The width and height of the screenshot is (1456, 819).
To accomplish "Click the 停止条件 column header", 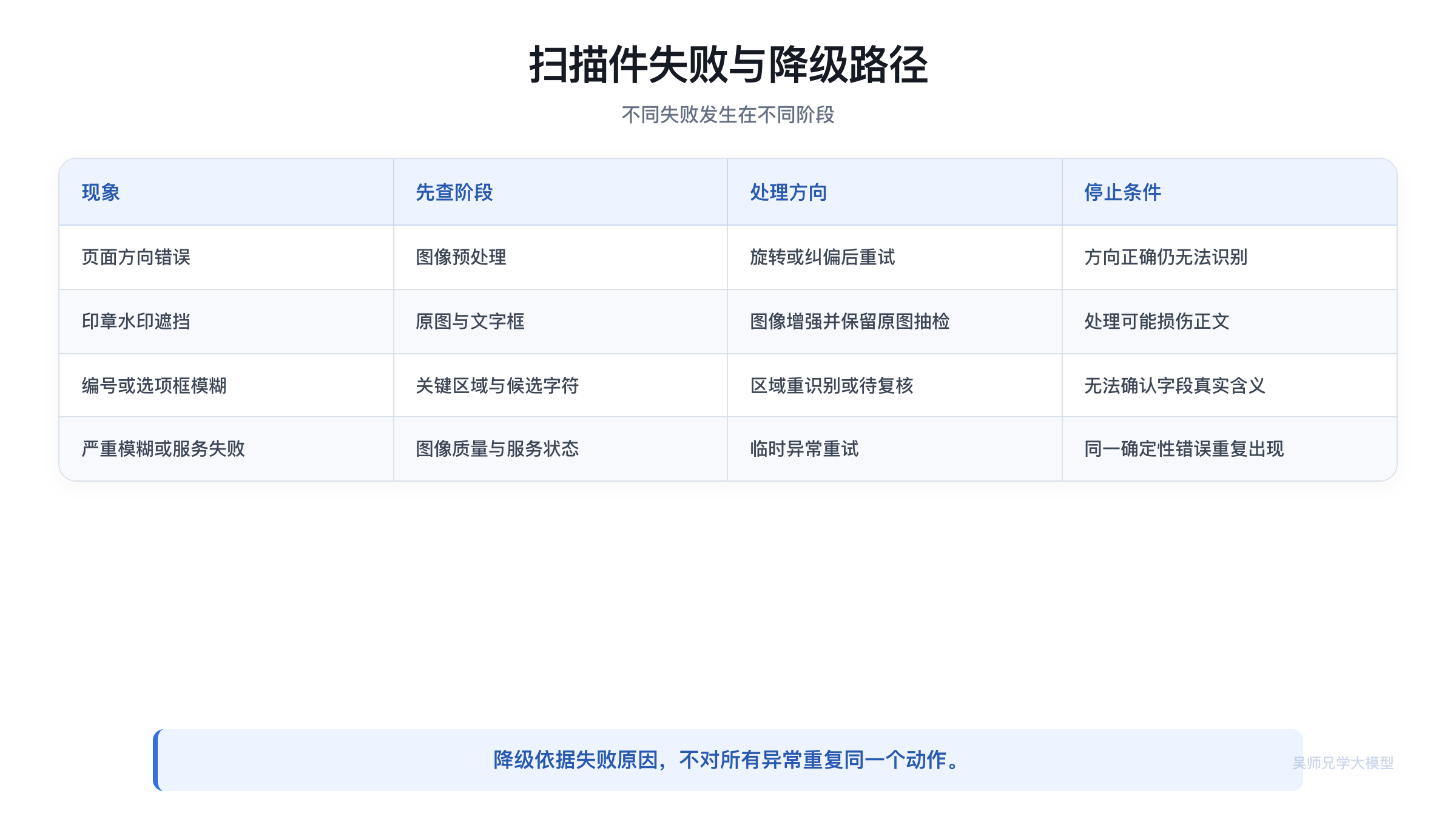I will 1230,192.
